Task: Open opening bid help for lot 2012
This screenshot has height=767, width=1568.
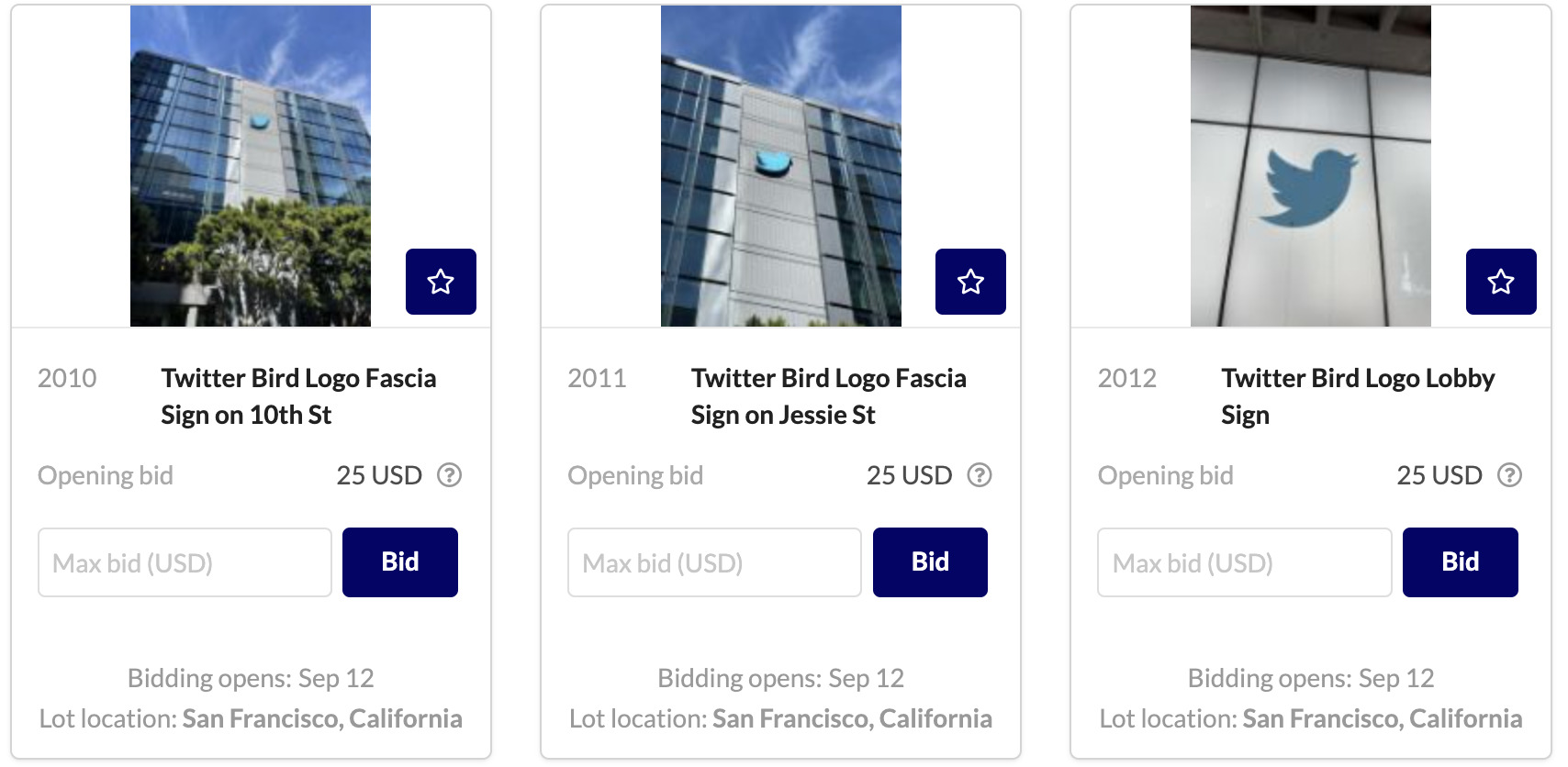Action: point(1509,475)
